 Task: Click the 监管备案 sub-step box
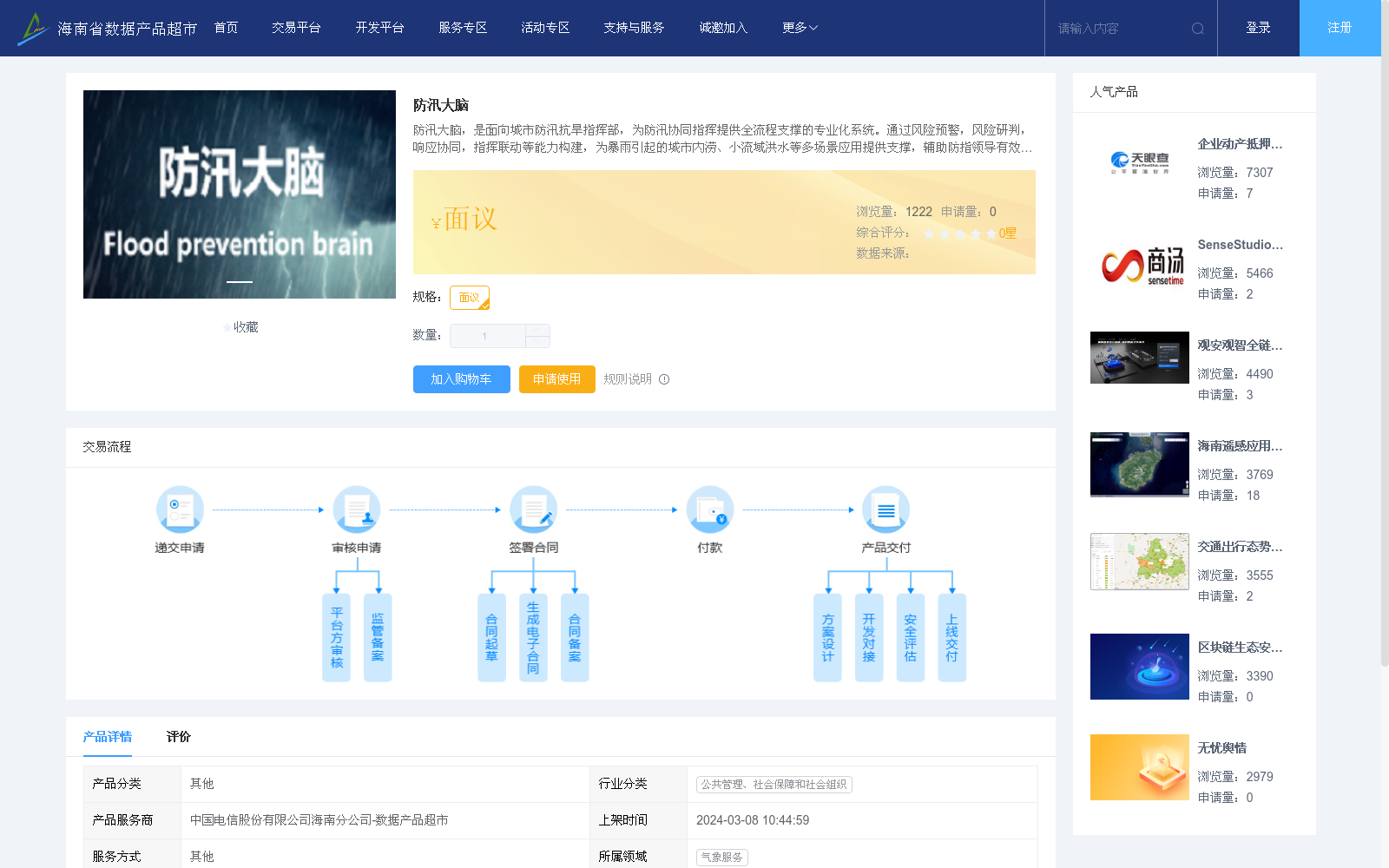(378, 638)
